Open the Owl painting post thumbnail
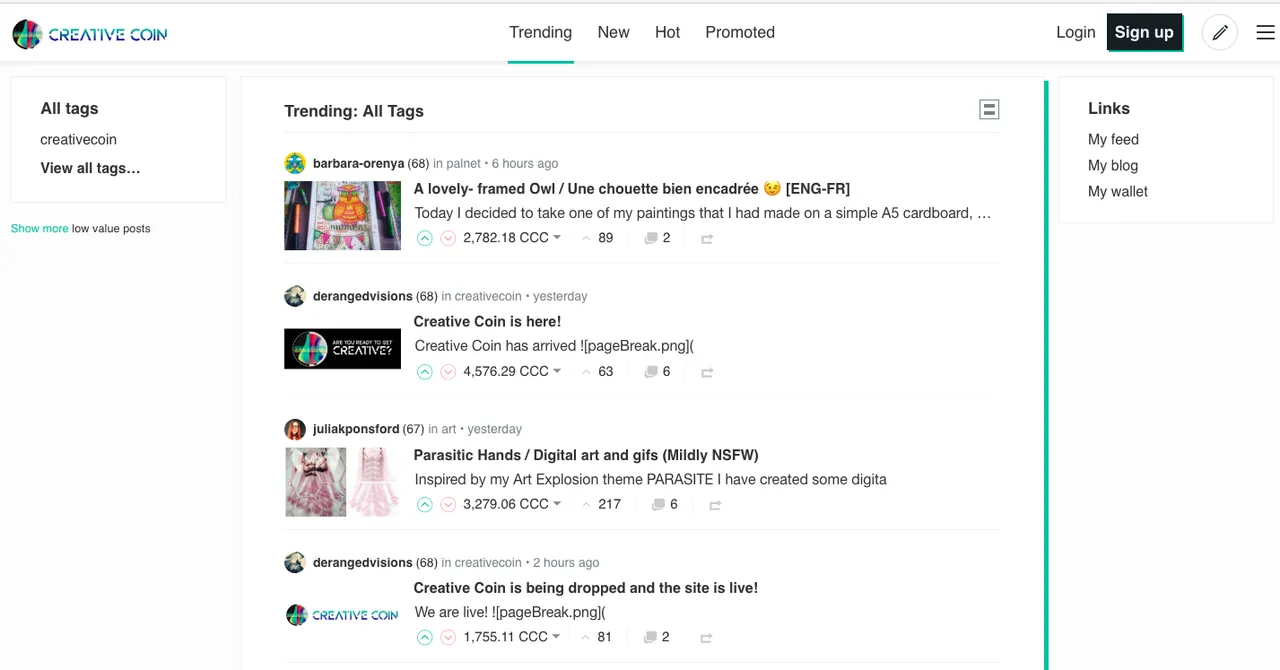1280x670 pixels. click(x=342, y=215)
